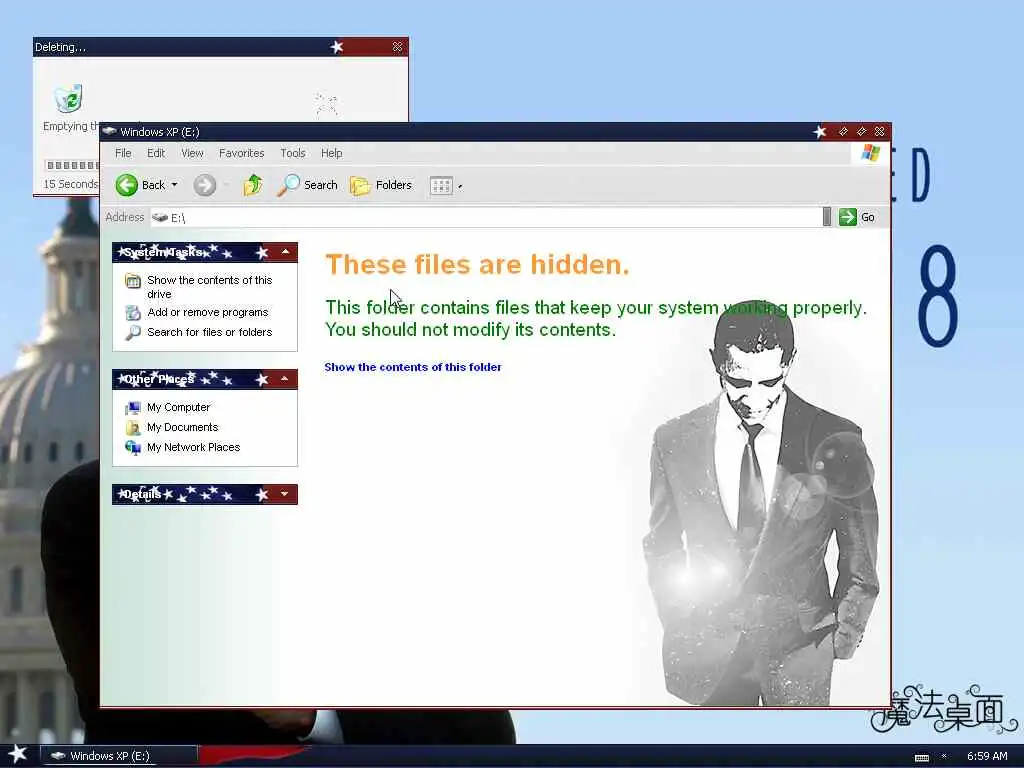Expand the Details panel
This screenshot has width=1024, height=768.
click(x=285, y=494)
